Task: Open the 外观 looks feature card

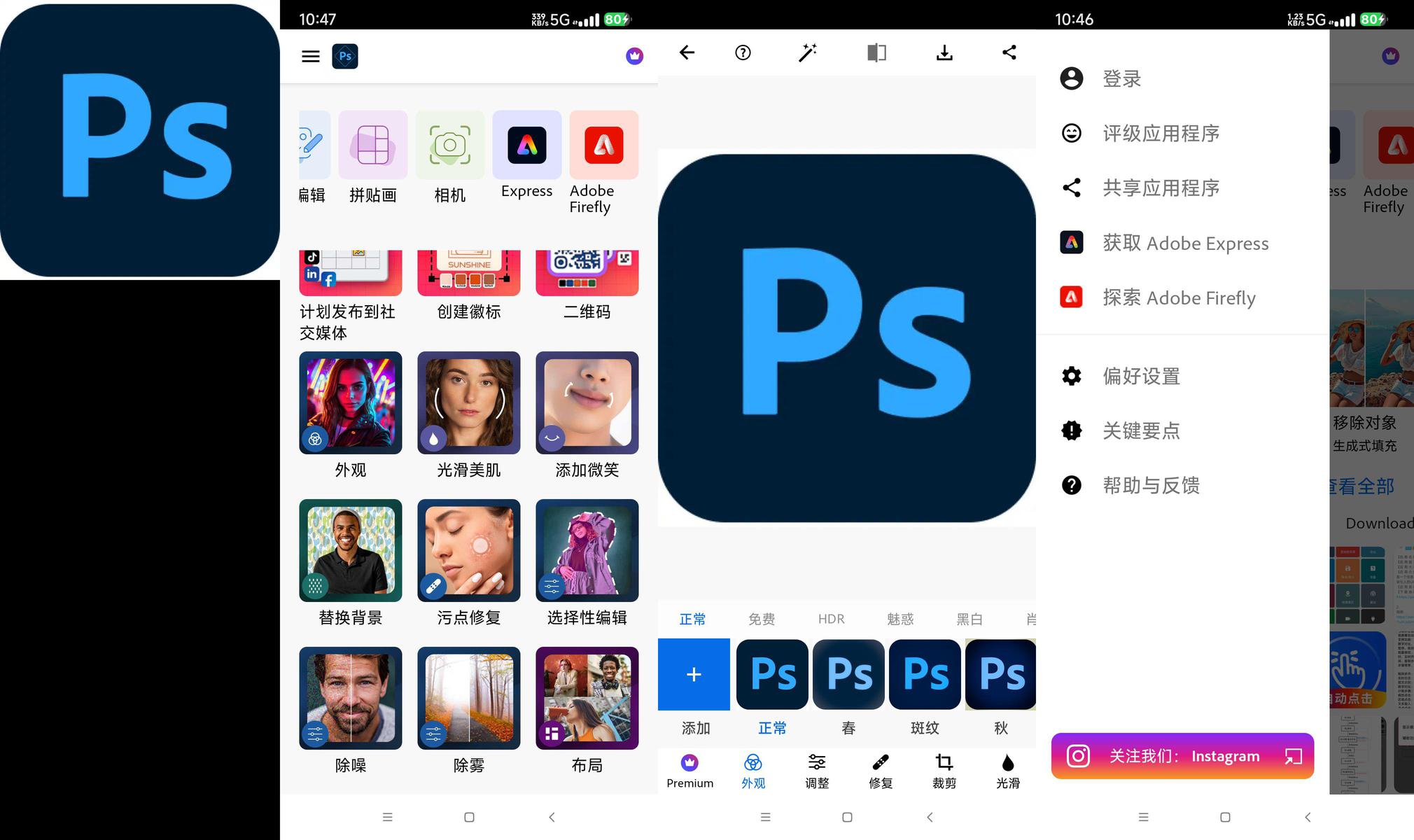Action: click(x=351, y=416)
